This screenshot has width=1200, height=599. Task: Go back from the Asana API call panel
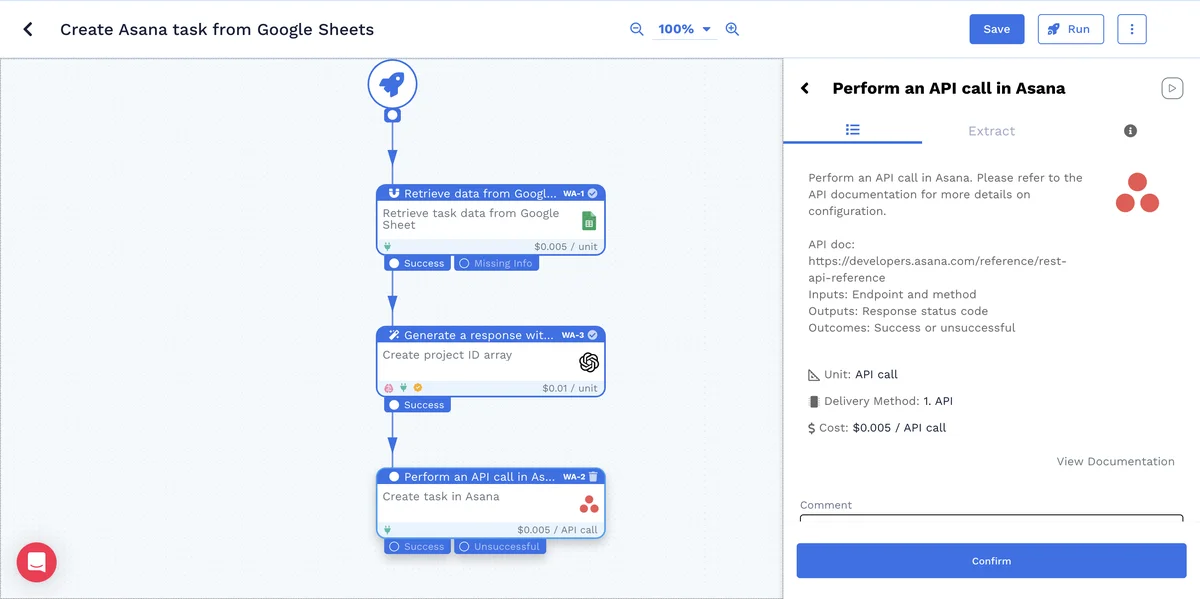(x=805, y=88)
